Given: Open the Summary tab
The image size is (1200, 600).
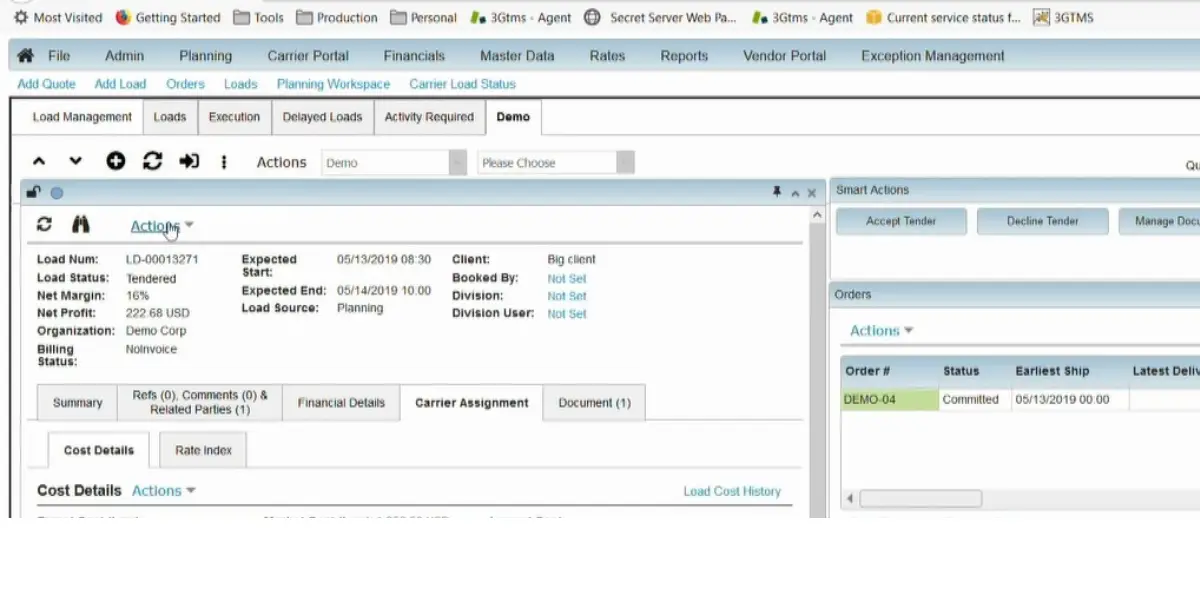Looking at the screenshot, I should point(77,403).
